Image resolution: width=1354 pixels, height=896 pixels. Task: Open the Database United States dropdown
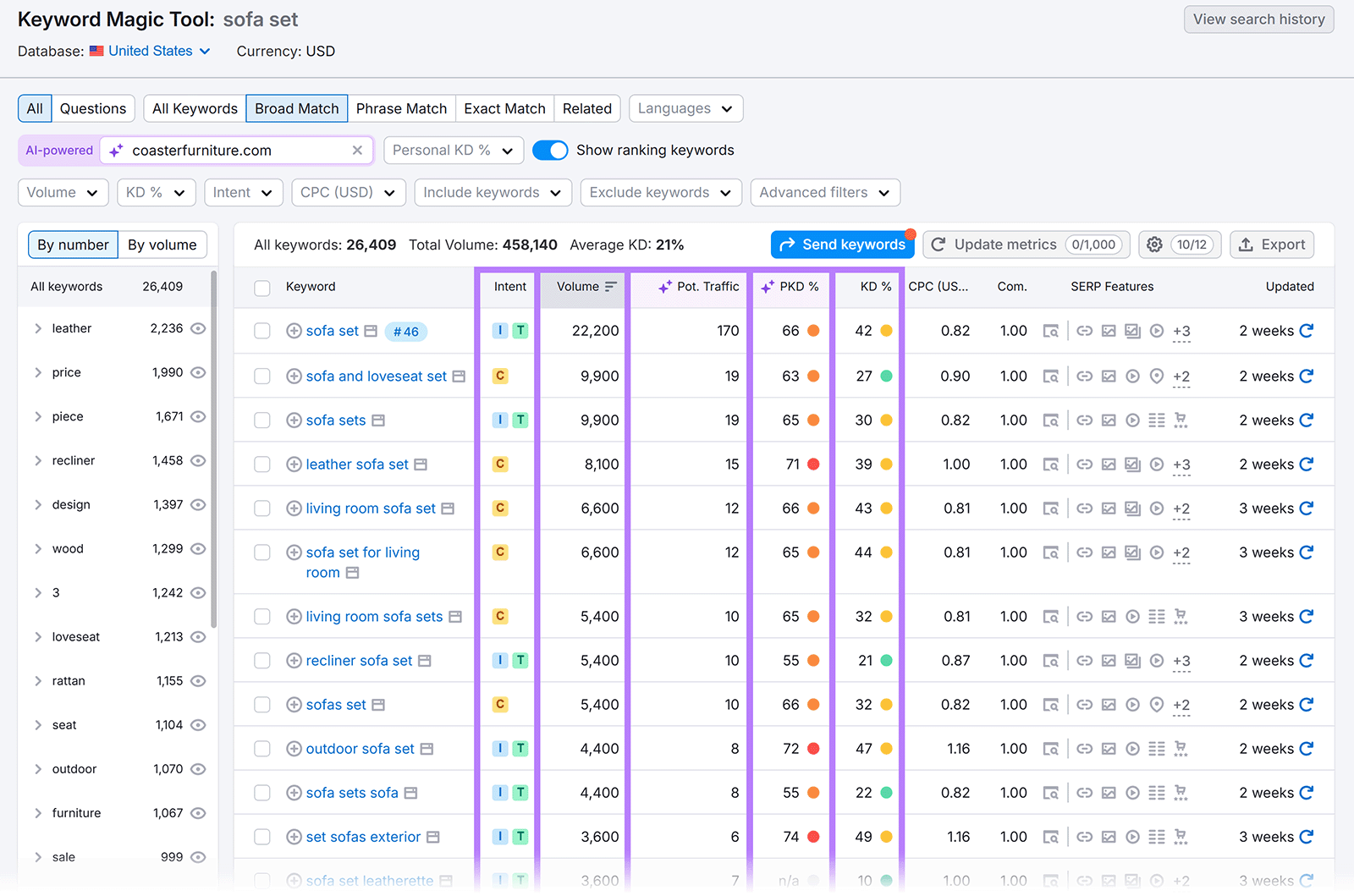coord(151,51)
